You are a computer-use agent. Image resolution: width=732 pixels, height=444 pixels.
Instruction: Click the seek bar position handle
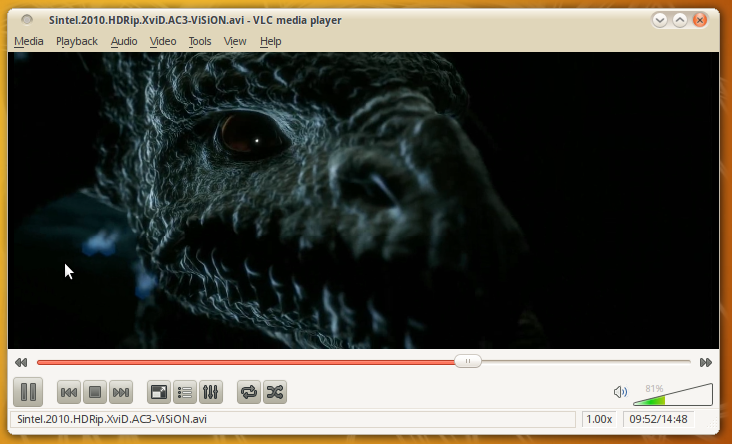pyautogui.click(x=468, y=361)
